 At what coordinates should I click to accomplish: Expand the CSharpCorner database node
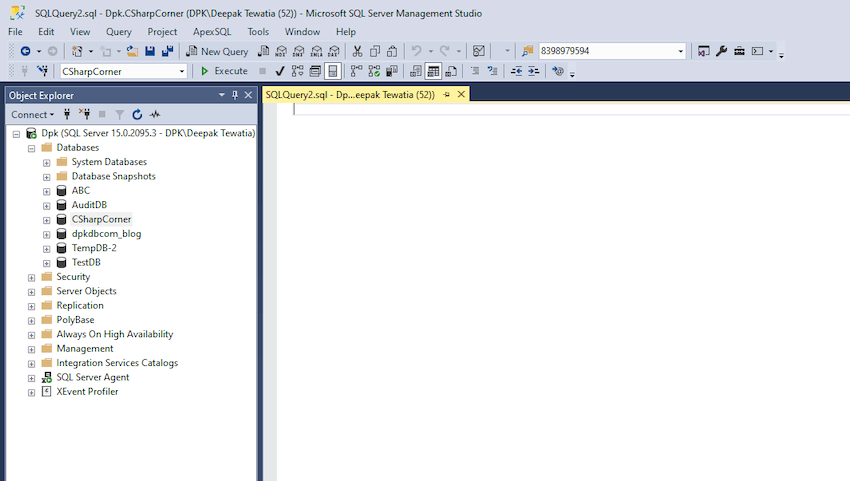coord(47,220)
